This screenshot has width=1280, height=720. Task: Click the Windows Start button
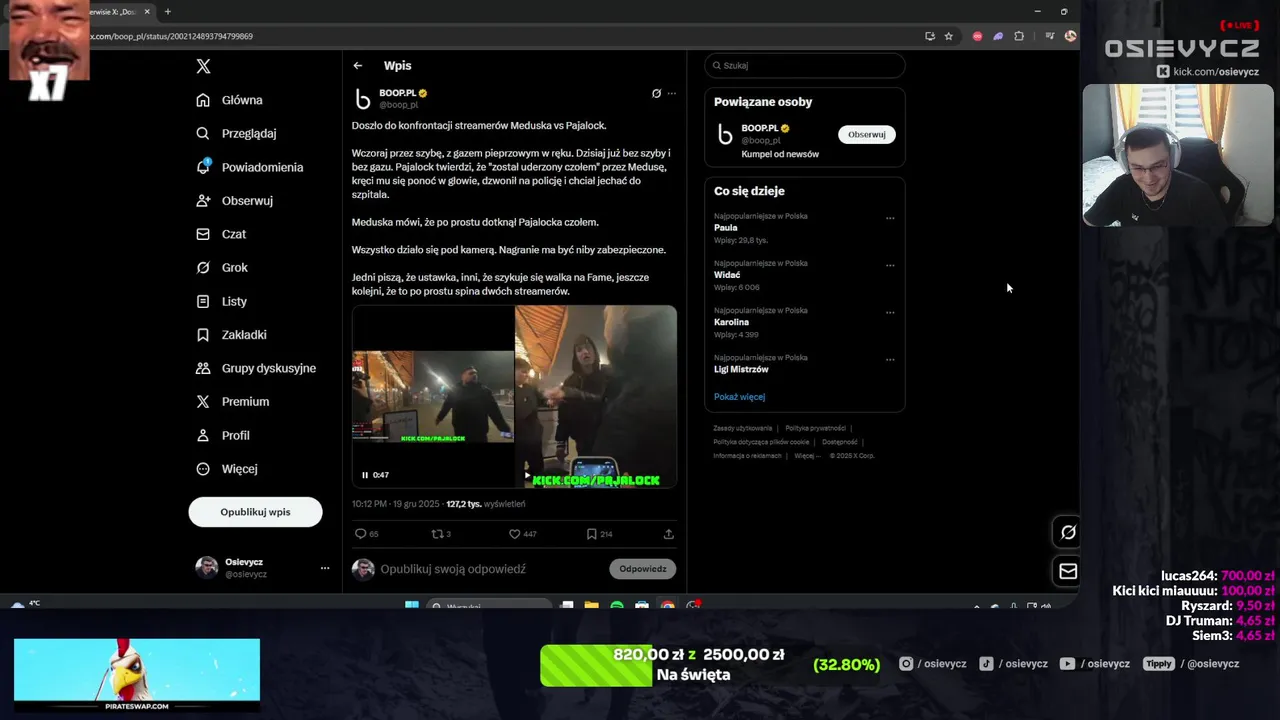(411, 606)
